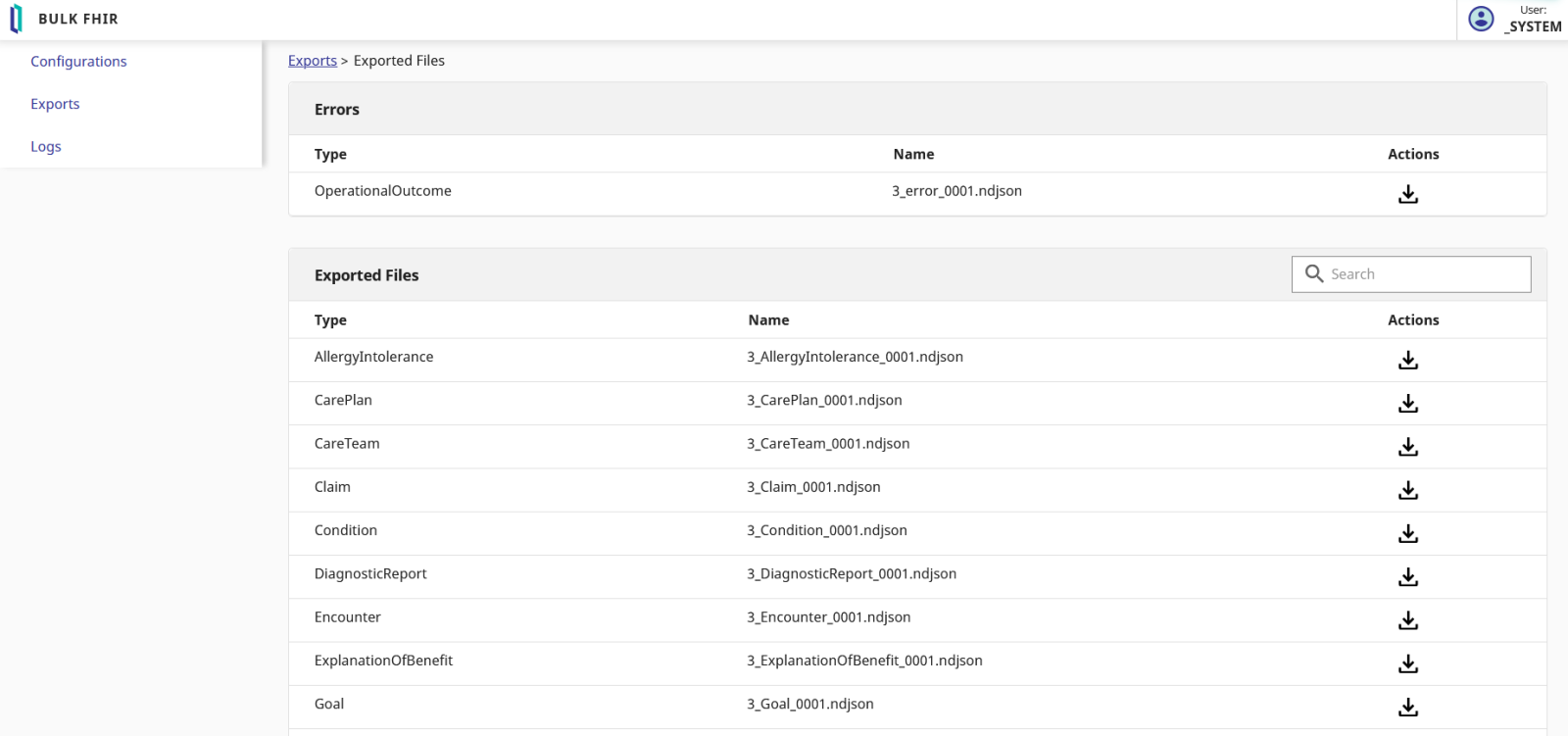Click the user profile avatar icon

pos(1481,19)
